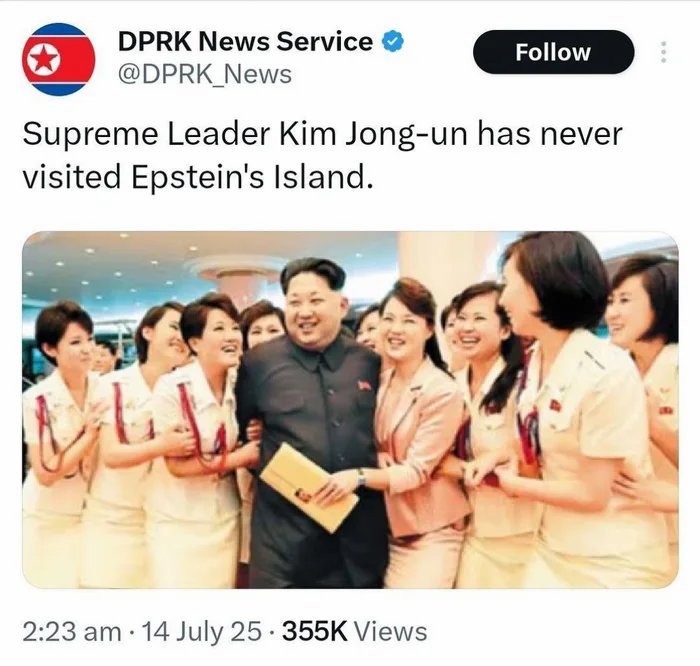Open the 355K view count
This screenshot has height=666, width=700.
coord(354,632)
